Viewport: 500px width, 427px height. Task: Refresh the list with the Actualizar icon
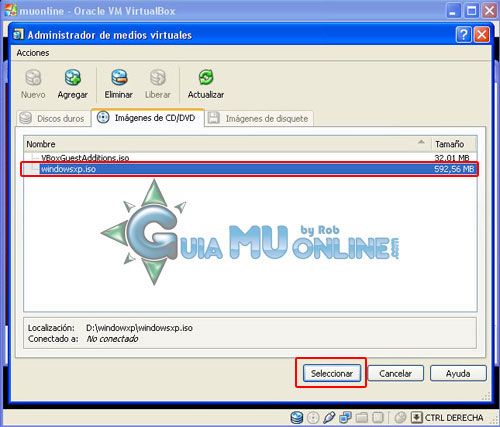[206, 77]
